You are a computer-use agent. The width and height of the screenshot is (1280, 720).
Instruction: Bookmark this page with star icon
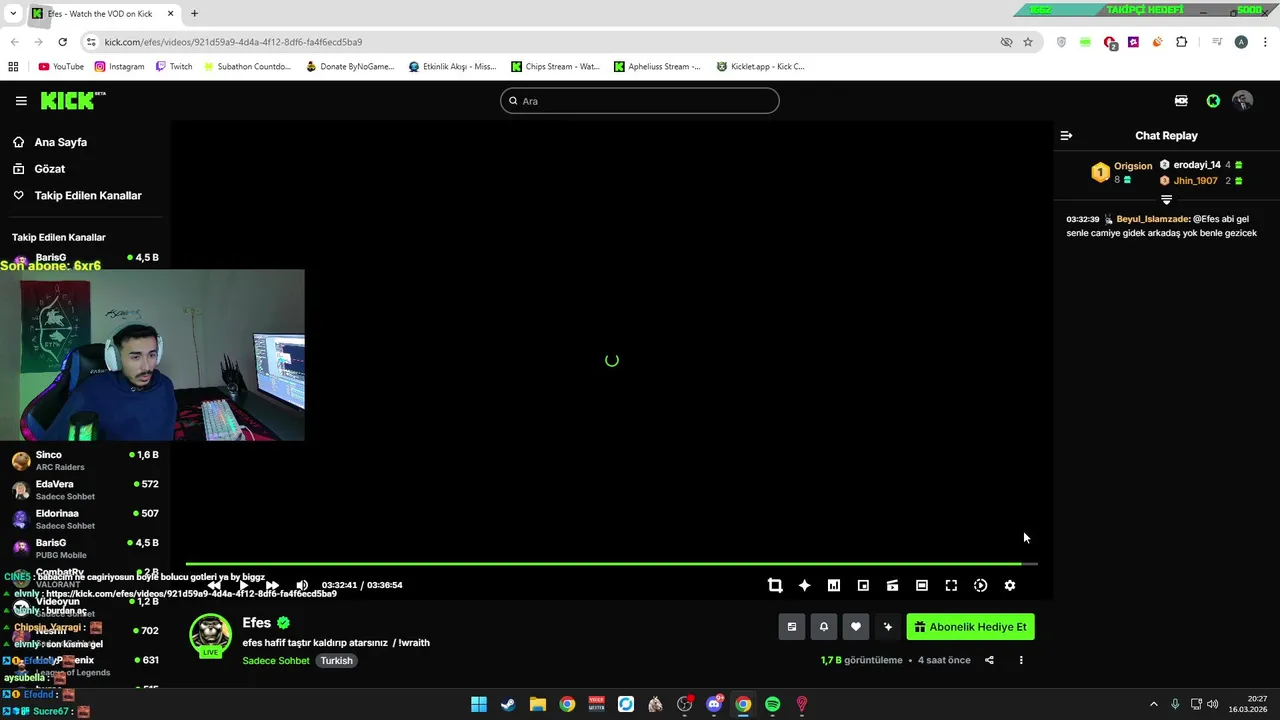1028,42
